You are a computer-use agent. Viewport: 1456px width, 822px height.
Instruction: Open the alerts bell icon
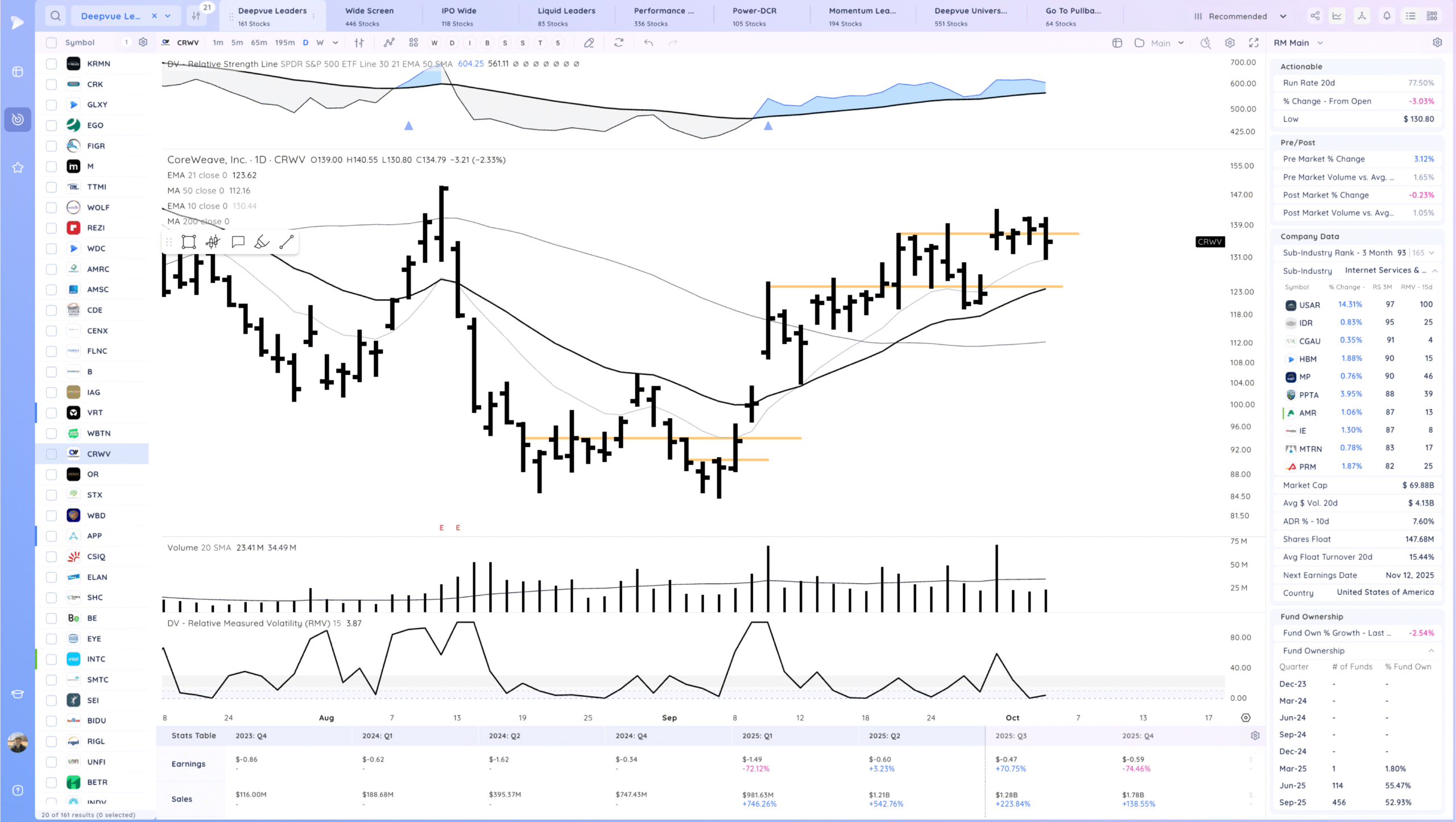pyautogui.click(x=1387, y=16)
